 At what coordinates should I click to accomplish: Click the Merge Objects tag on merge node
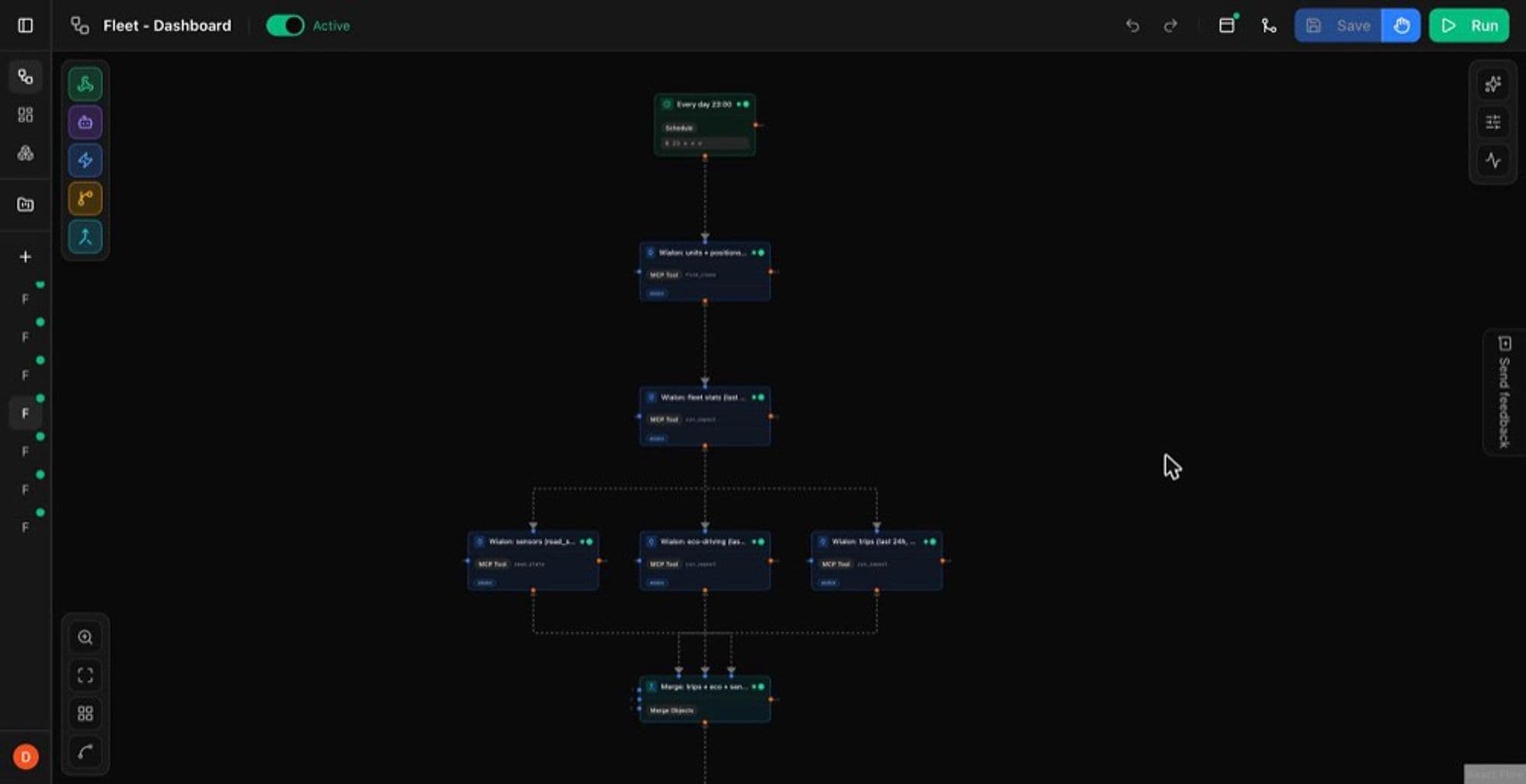671,710
